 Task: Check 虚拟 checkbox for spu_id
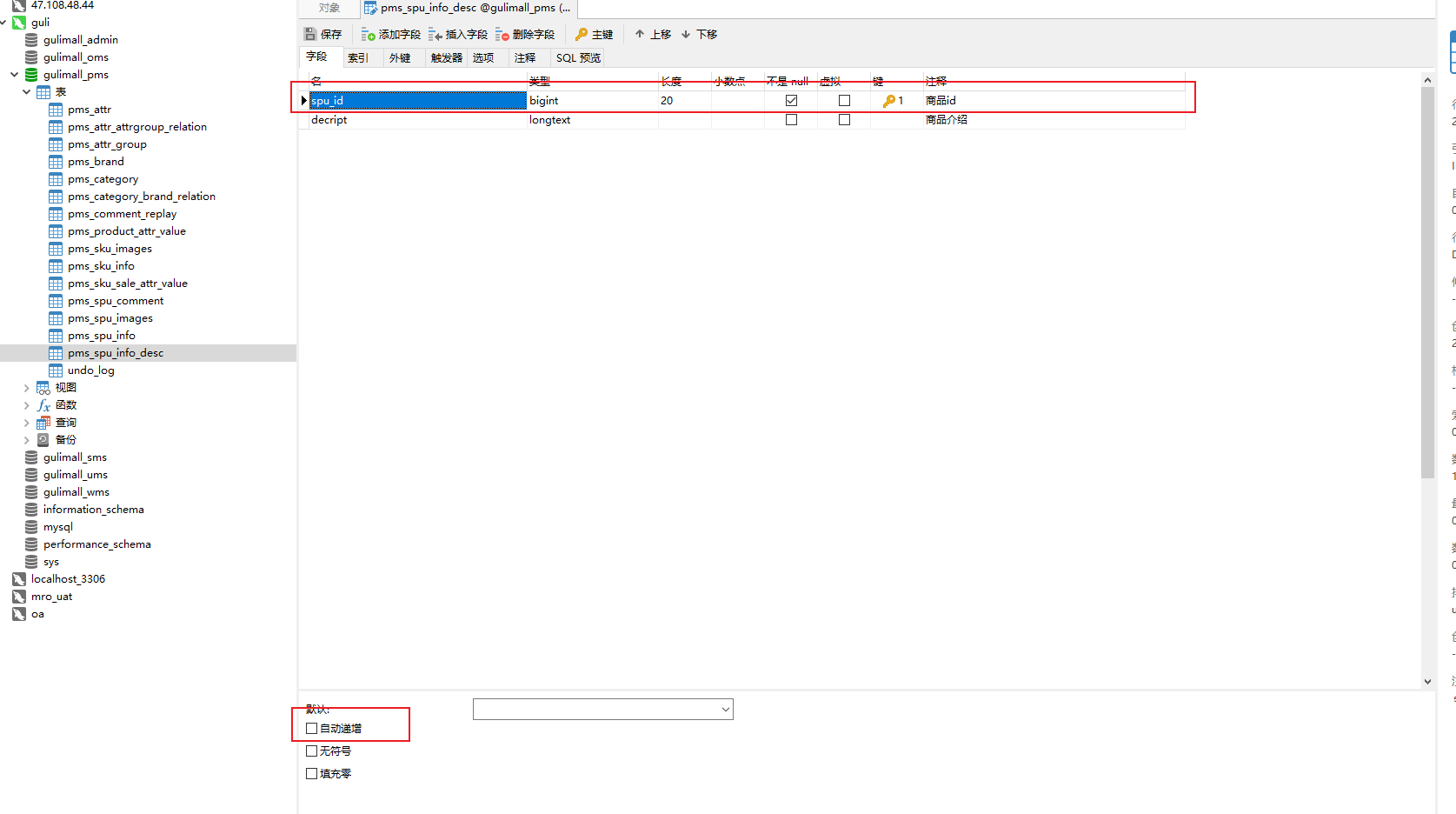coord(844,101)
